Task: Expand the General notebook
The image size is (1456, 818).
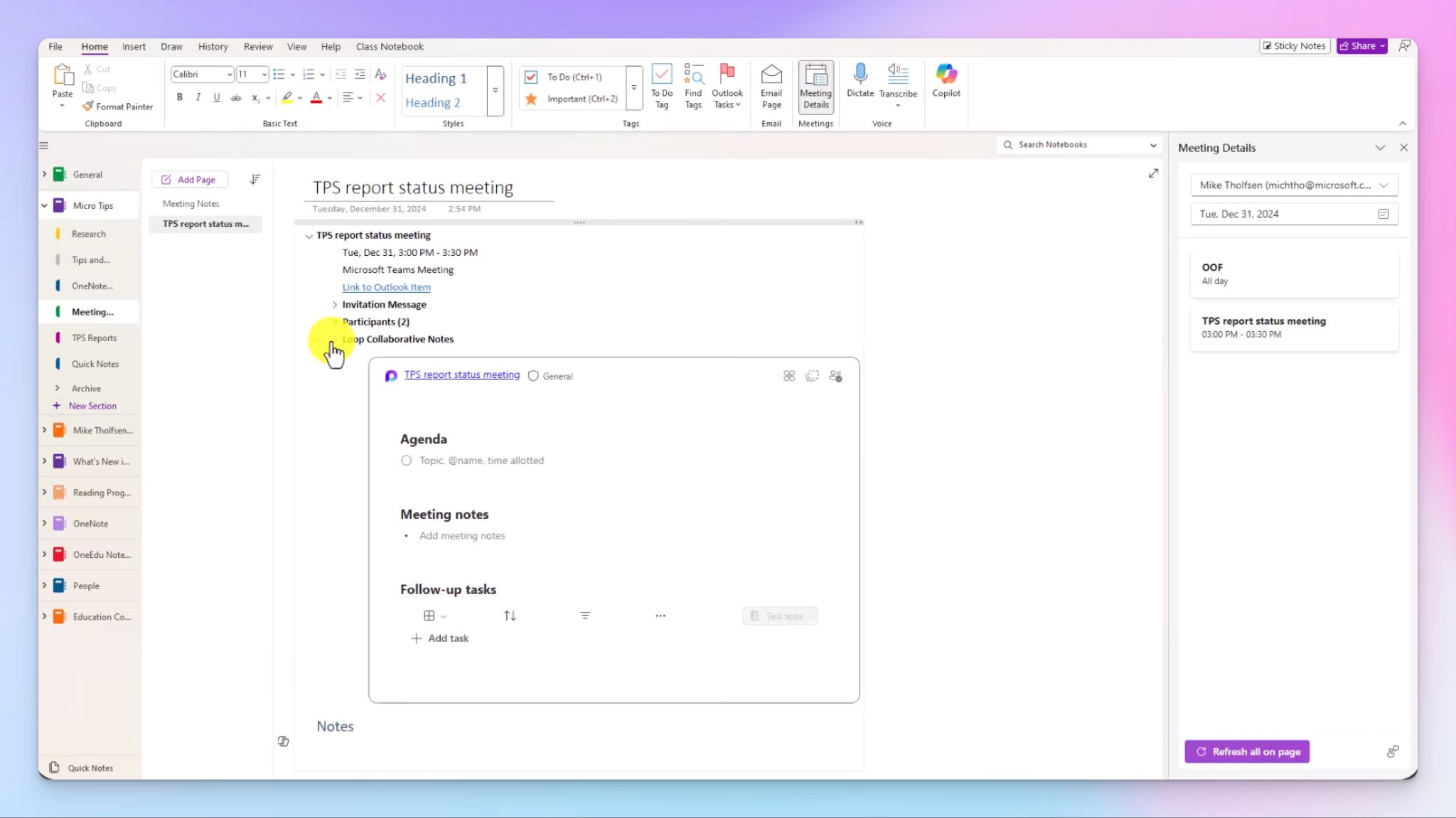Action: click(44, 174)
